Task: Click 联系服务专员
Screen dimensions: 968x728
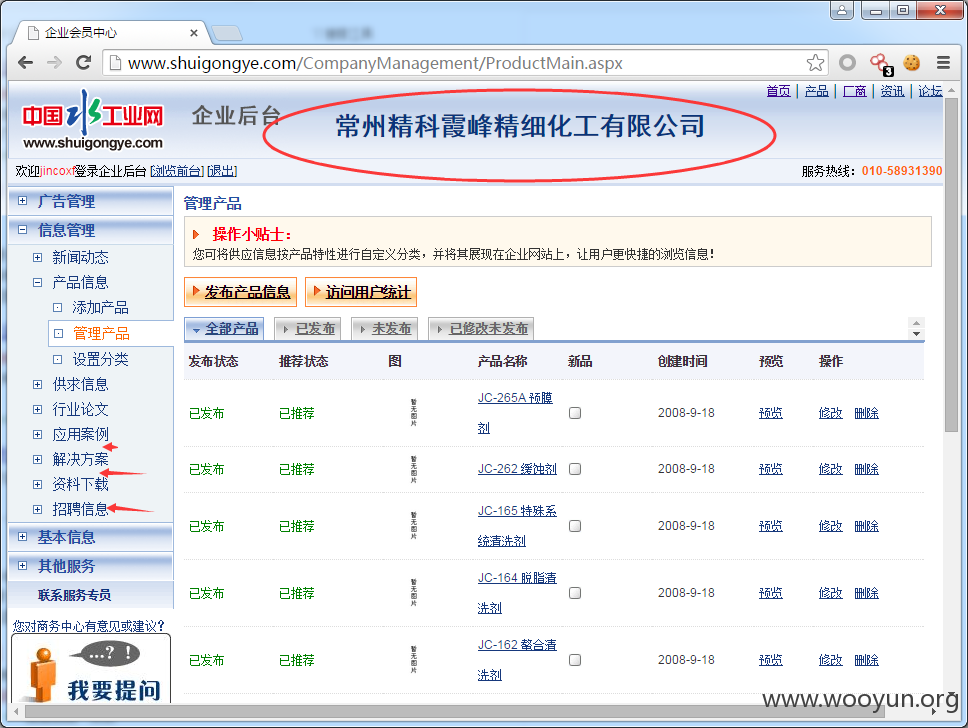Action: click(x=75, y=595)
